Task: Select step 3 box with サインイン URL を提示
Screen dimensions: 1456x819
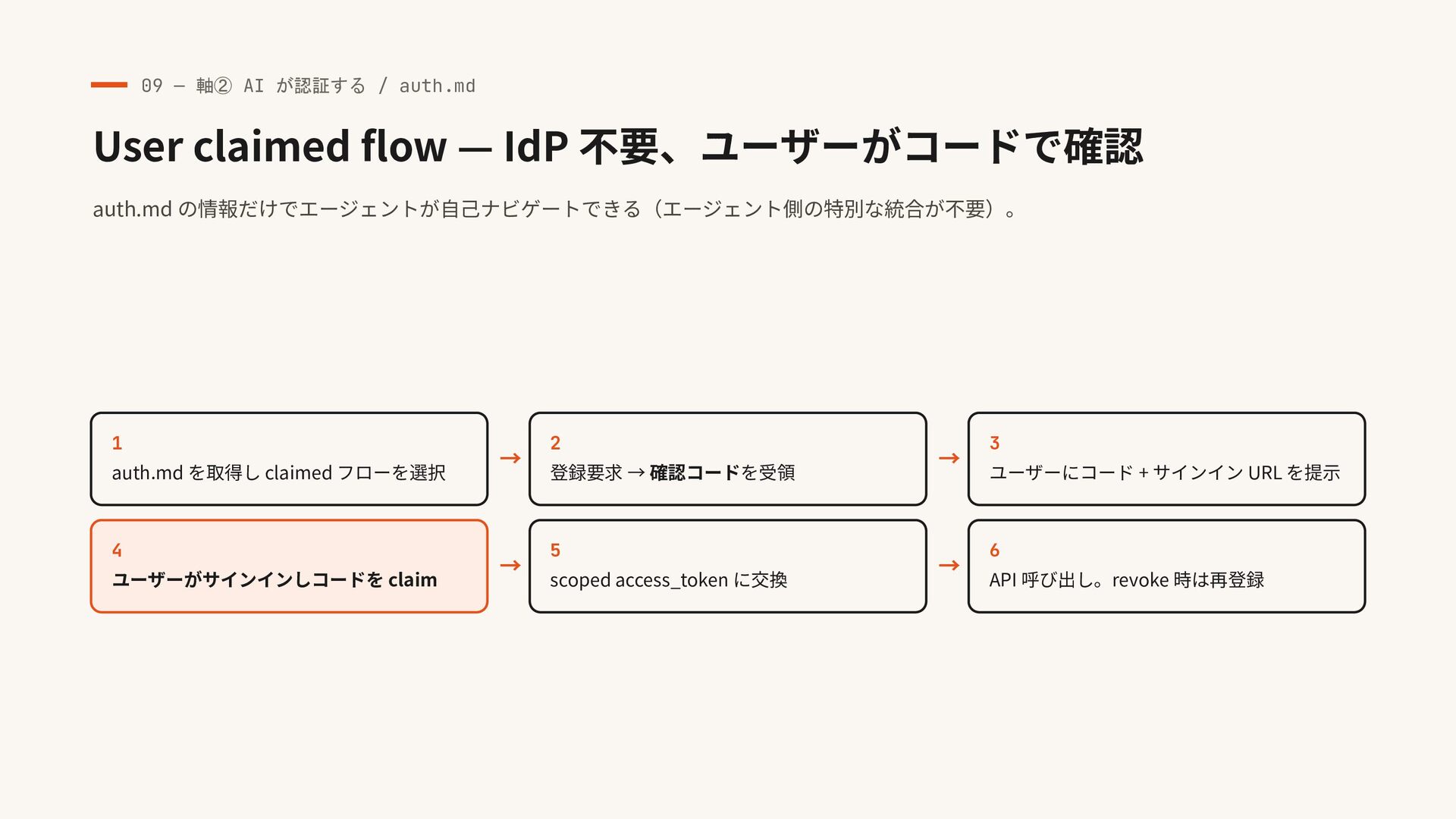Action: tap(1166, 459)
